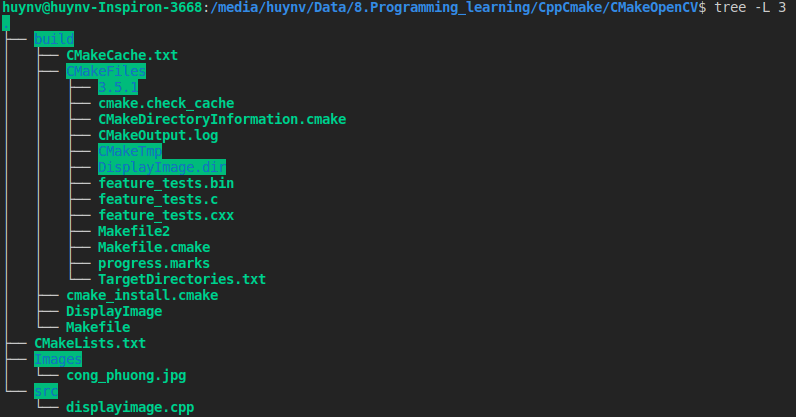Click the highlighted Images directory
This screenshot has height=417, width=796.
click(x=58, y=359)
